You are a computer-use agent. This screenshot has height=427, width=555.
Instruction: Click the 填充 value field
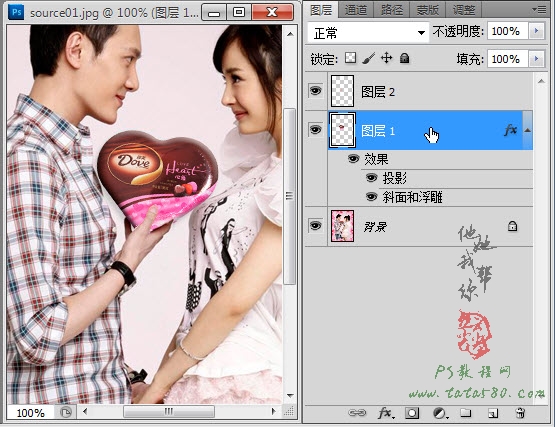(x=508, y=58)
